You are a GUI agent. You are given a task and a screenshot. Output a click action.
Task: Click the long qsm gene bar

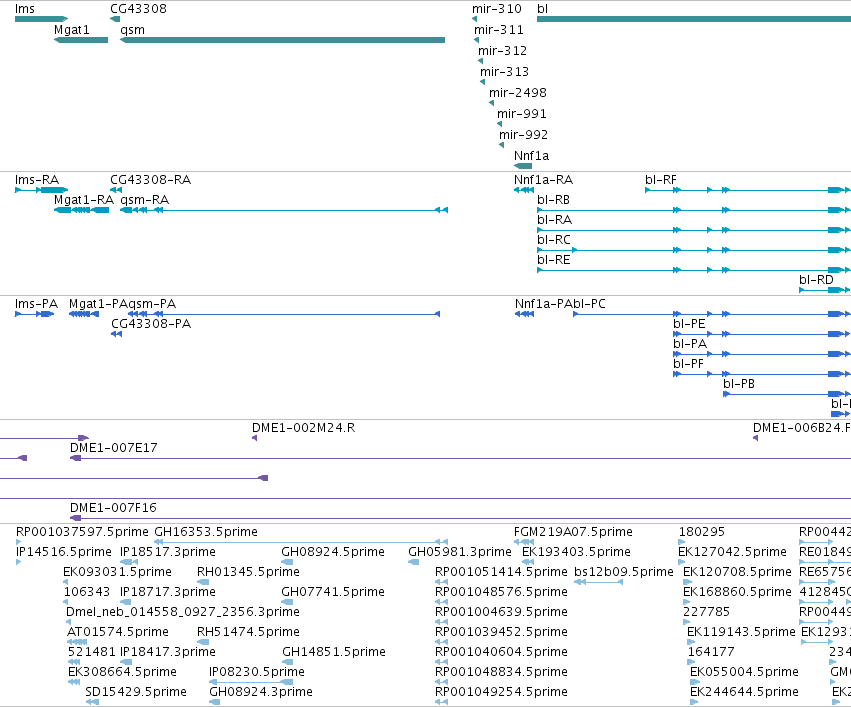pos(282,40)
